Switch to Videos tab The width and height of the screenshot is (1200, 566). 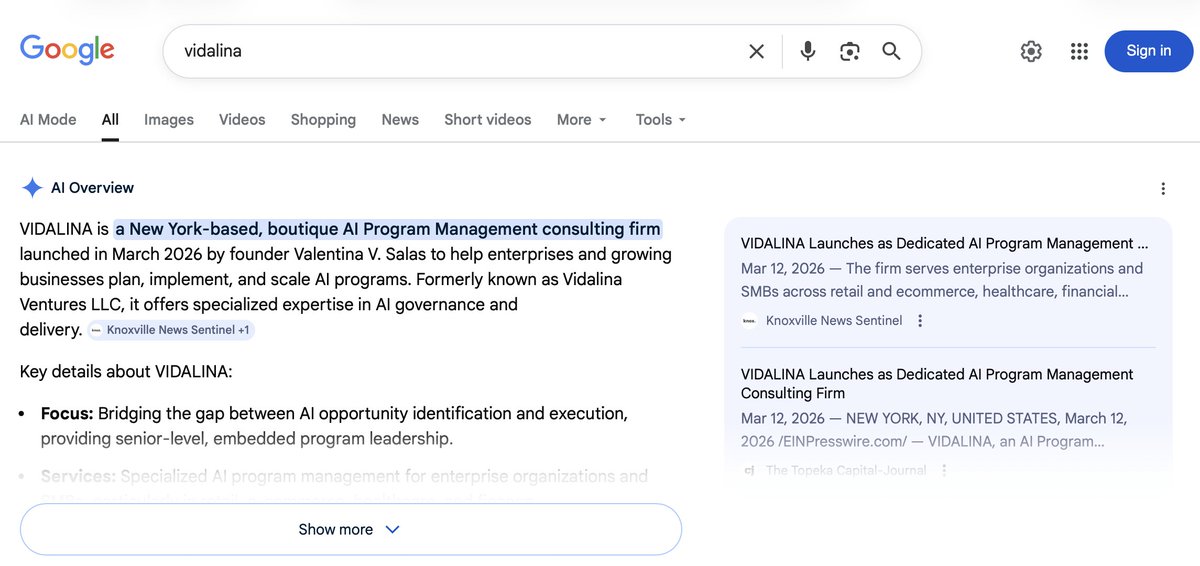pyautogui.click(x=242, y=119)
